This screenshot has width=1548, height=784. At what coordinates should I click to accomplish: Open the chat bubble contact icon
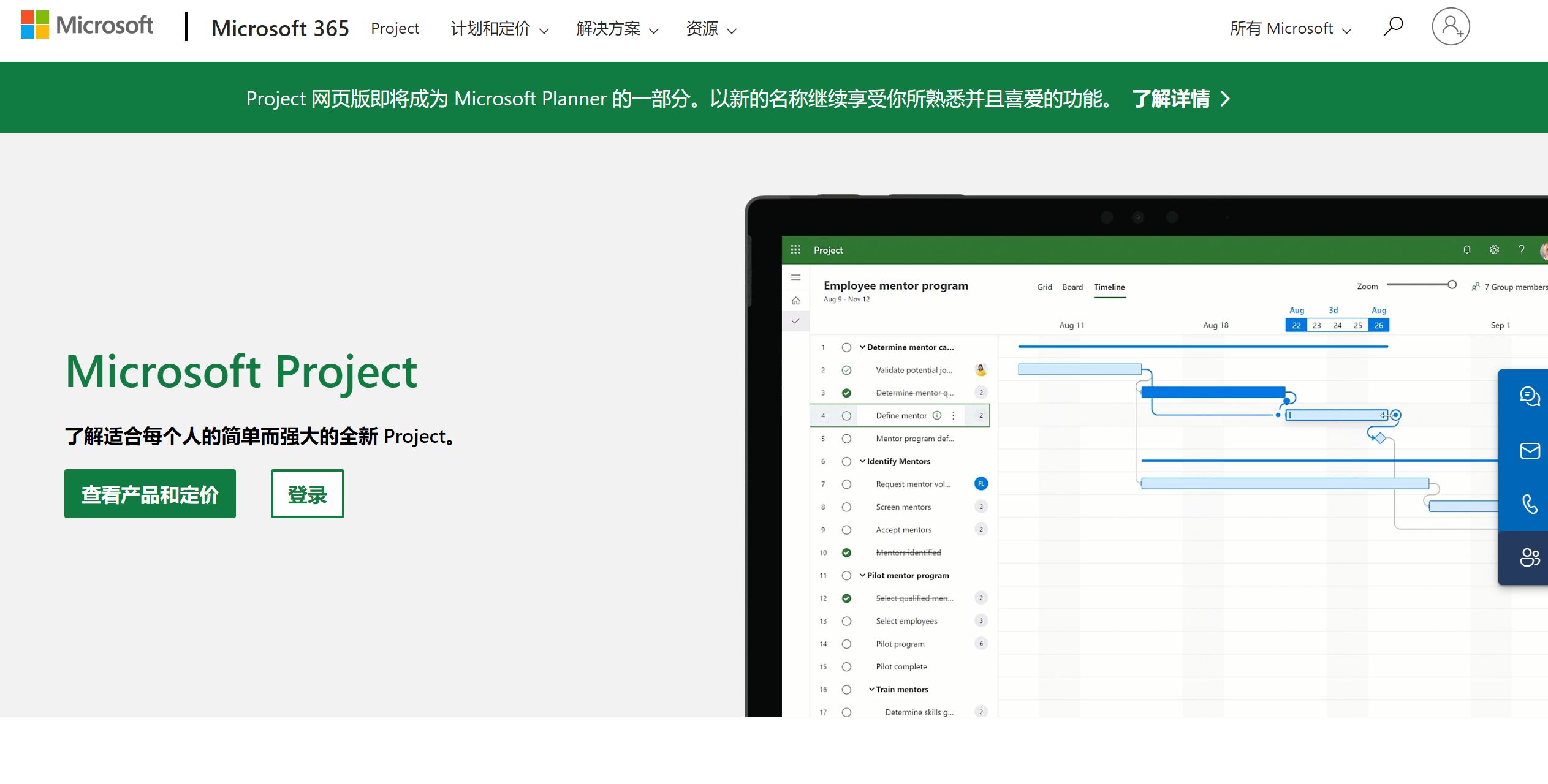click(1529, 397)
